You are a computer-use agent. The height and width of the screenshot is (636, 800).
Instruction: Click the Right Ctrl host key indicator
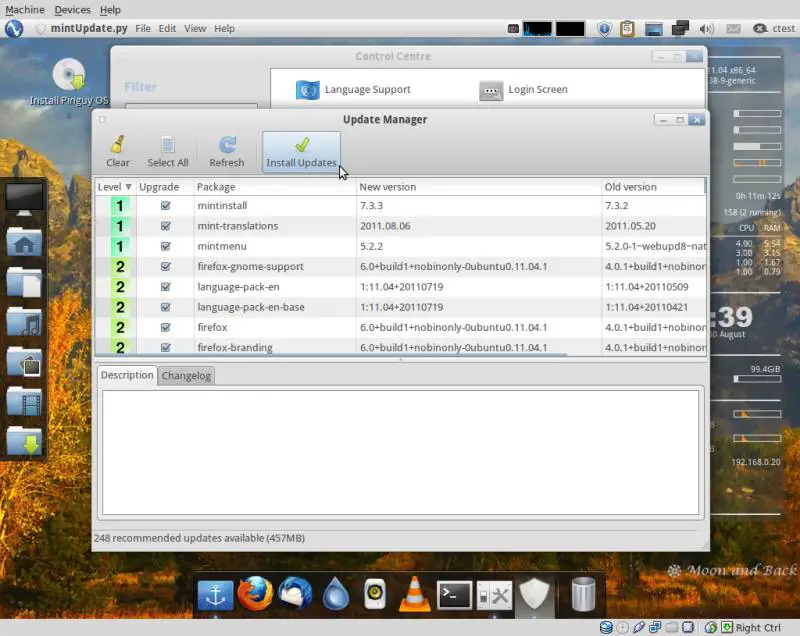pos(758,628)
